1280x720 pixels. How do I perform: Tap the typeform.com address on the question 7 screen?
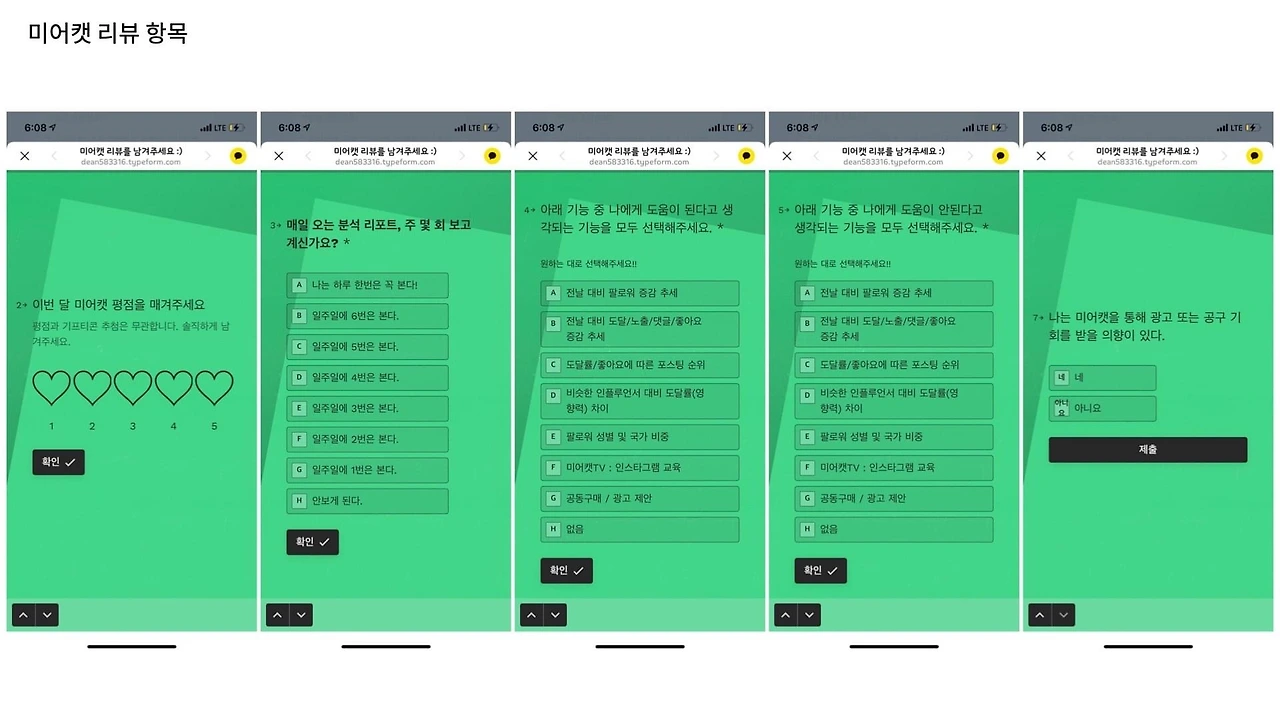[1147, 162]
